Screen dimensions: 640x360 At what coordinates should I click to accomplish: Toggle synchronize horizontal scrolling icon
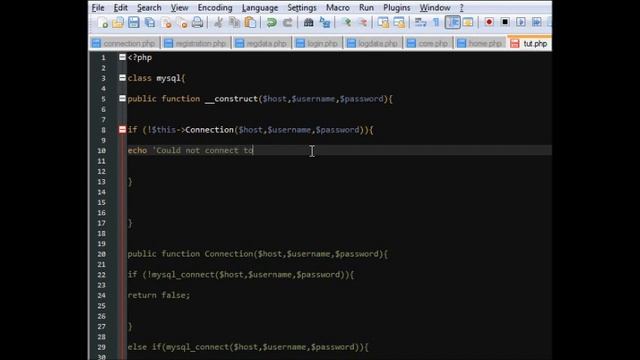pos(399,22)
